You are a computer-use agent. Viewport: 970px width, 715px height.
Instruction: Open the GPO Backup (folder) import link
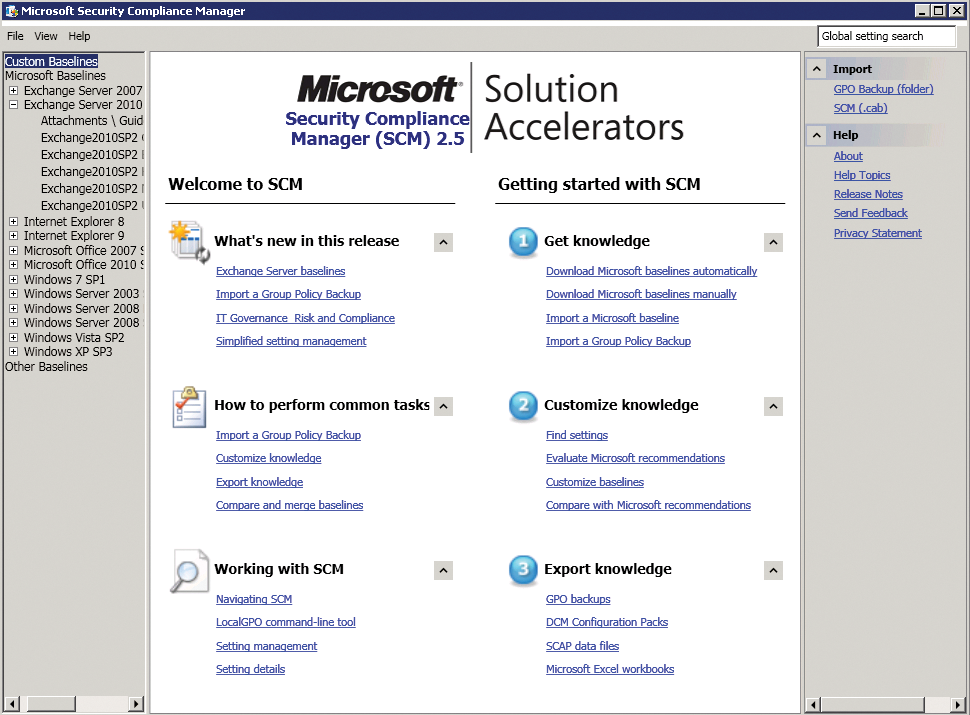883,89
